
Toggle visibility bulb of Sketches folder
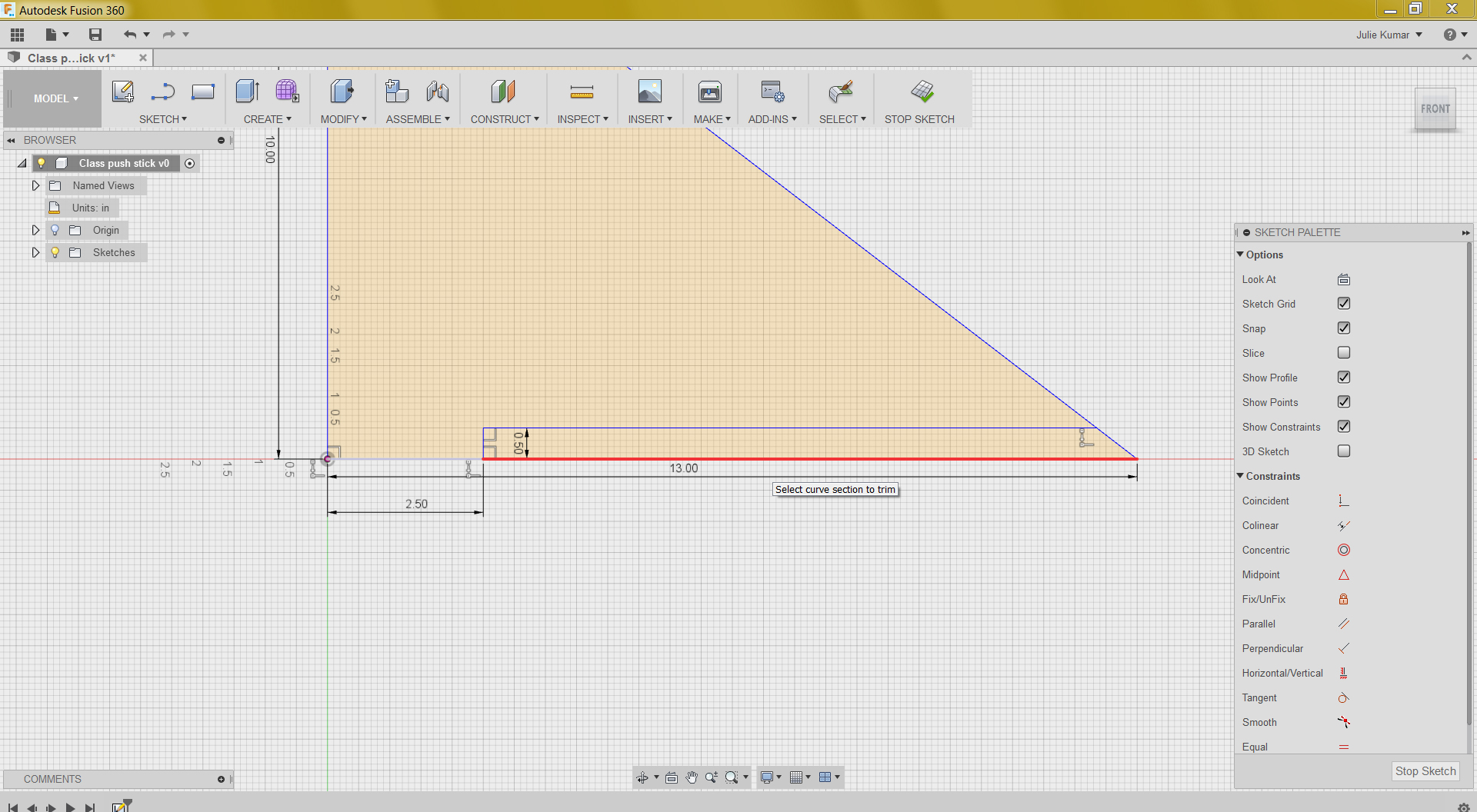pyautogui.click(x=55, y=252)
